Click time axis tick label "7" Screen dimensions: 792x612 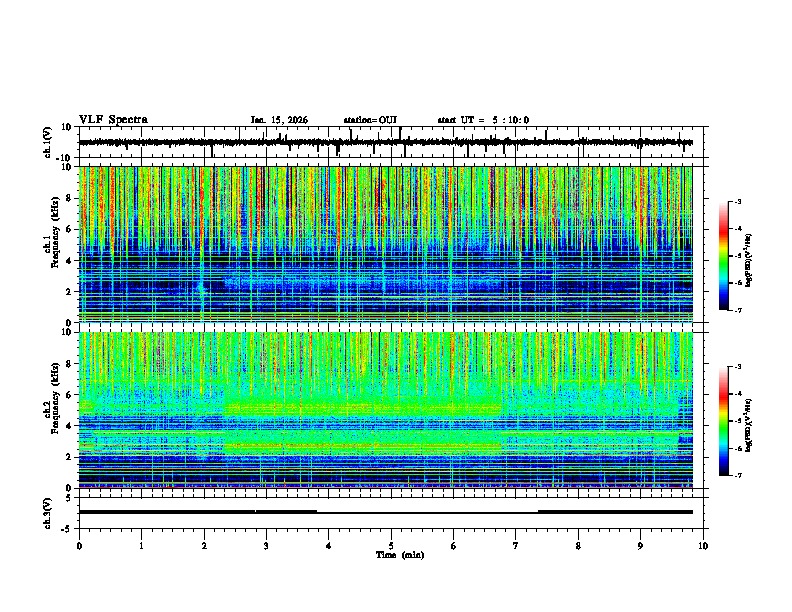[516, 546]
